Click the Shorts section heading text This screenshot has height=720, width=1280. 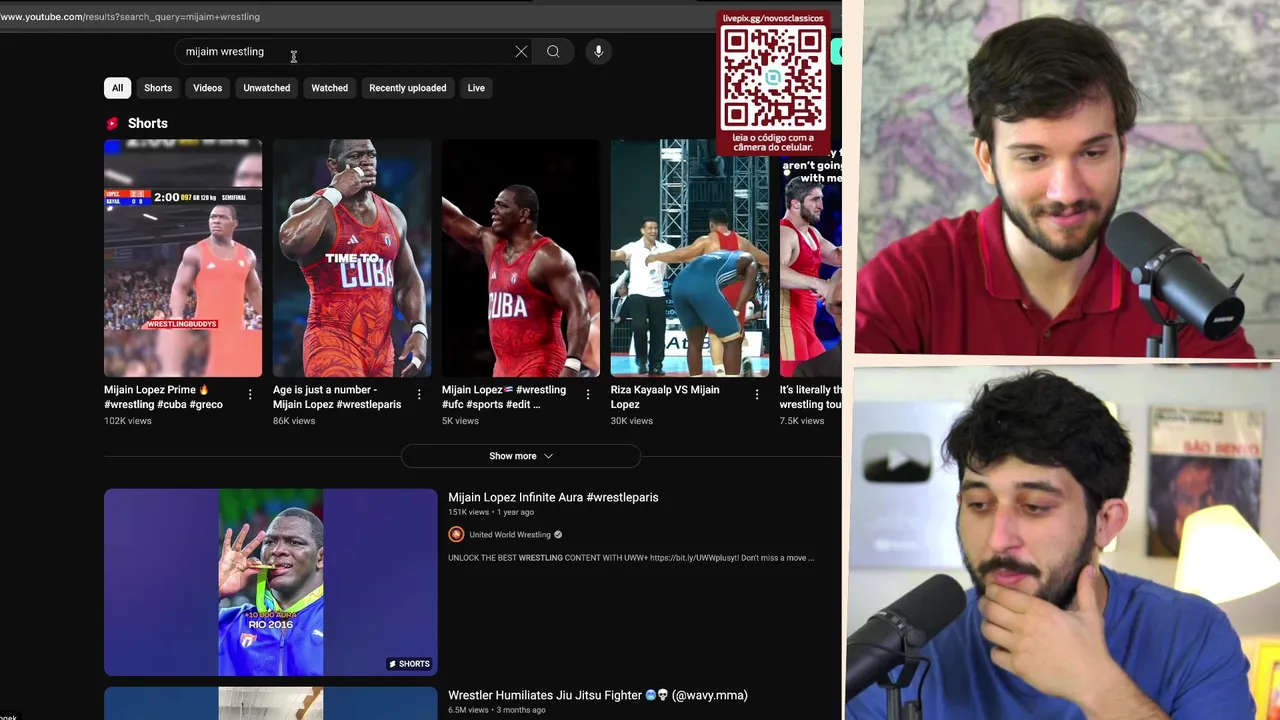point(147,123)
